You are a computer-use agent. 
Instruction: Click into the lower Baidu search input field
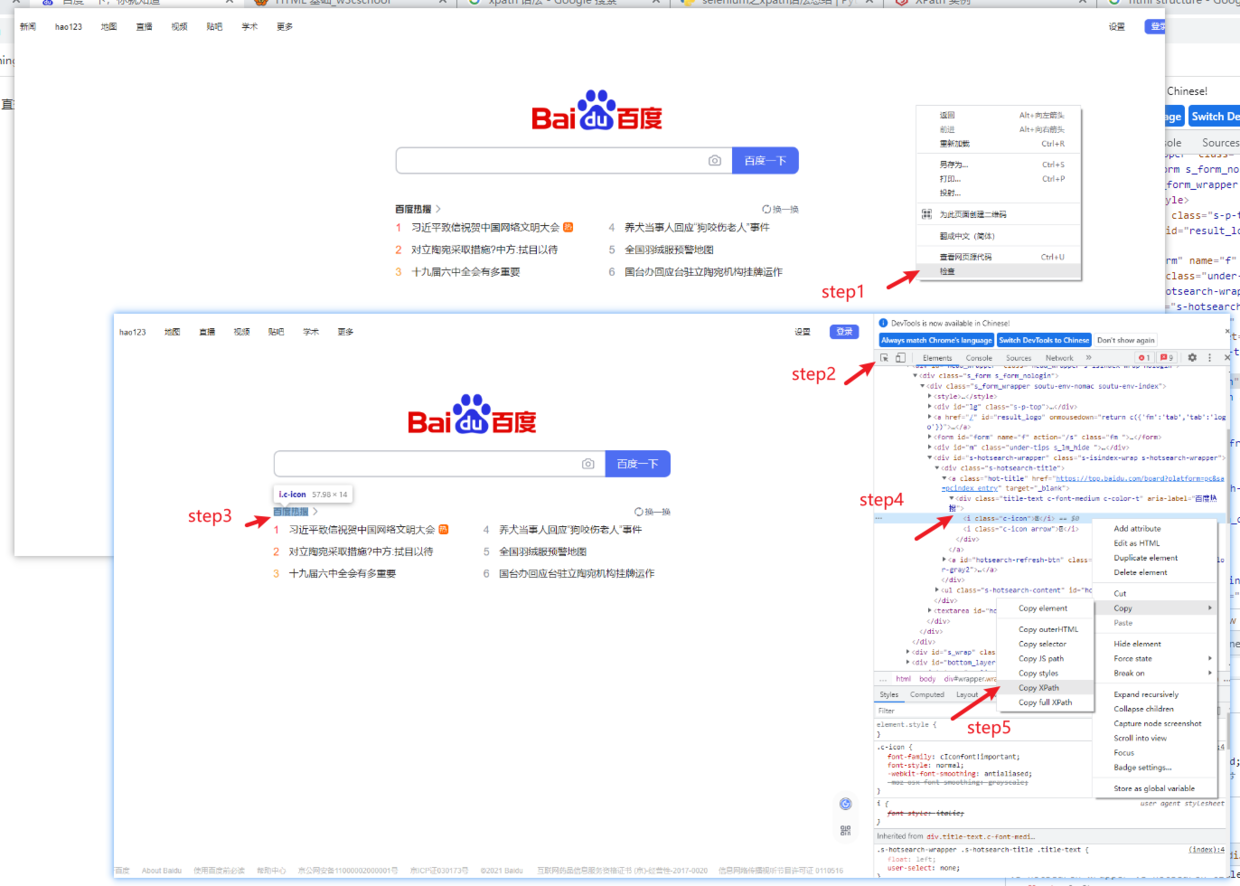pyautogui.click(x=426, y=464)
